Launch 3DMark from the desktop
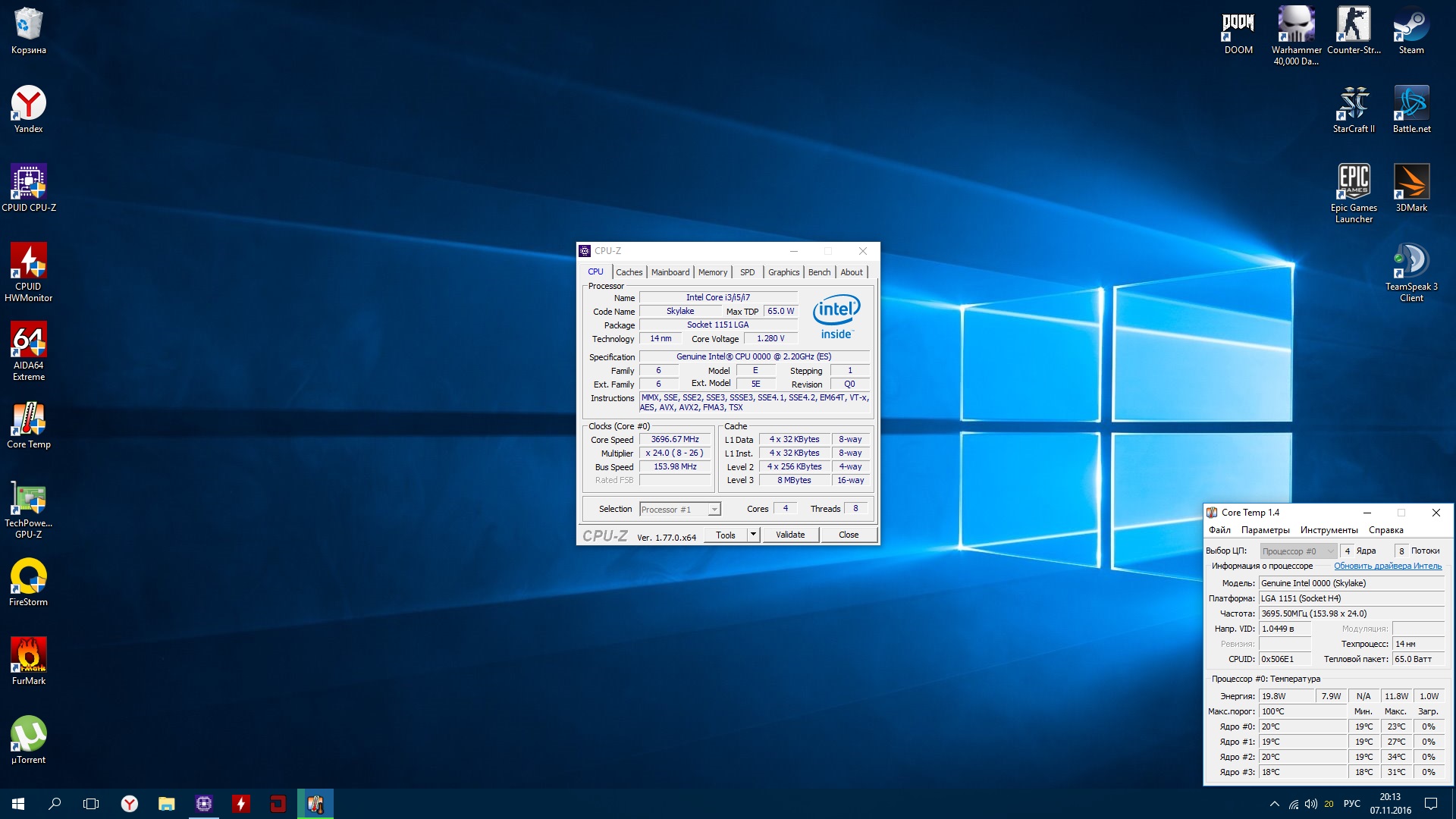 click(x=1411, y=183)
